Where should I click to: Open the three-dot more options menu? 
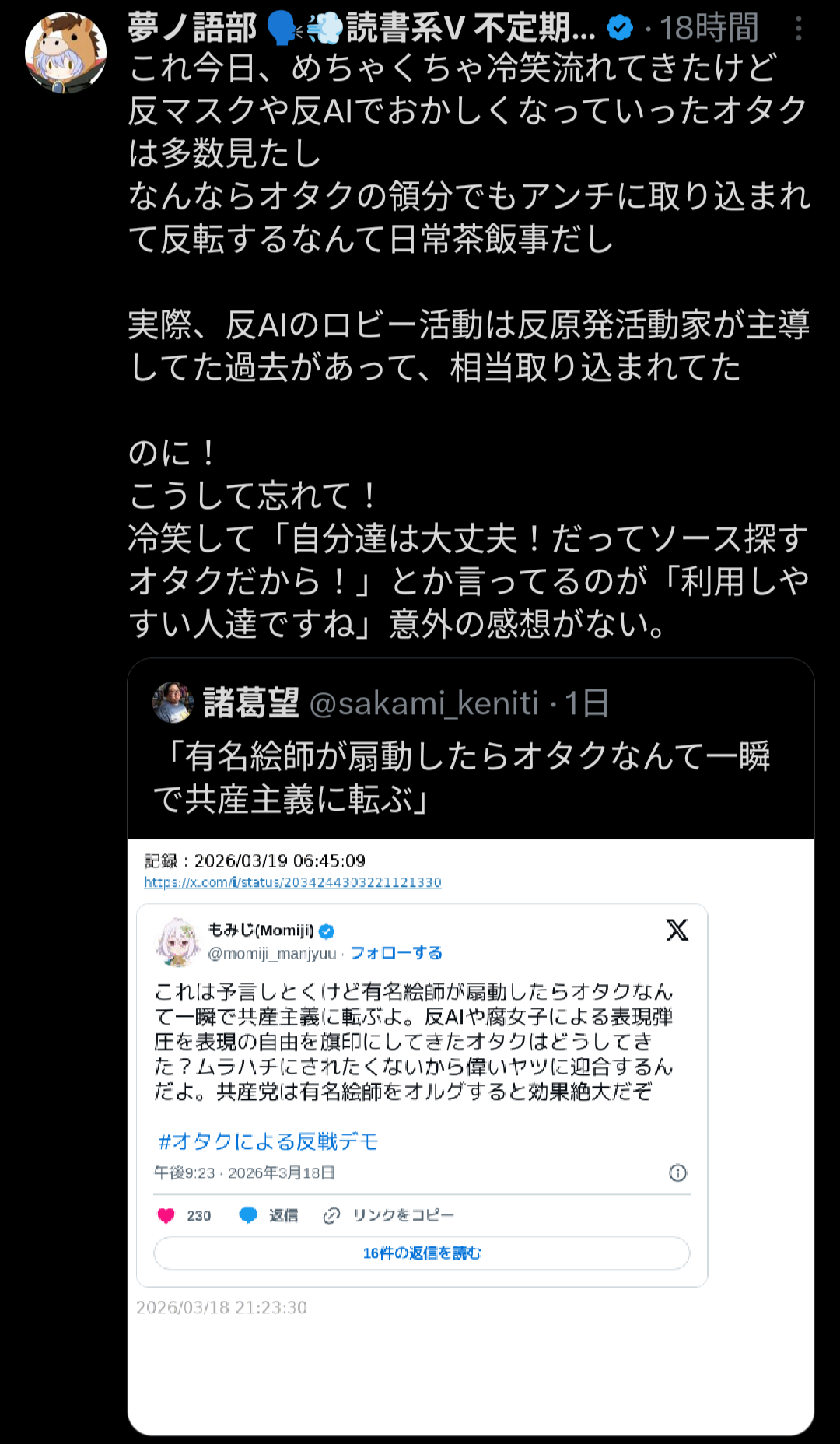(798, 29)
